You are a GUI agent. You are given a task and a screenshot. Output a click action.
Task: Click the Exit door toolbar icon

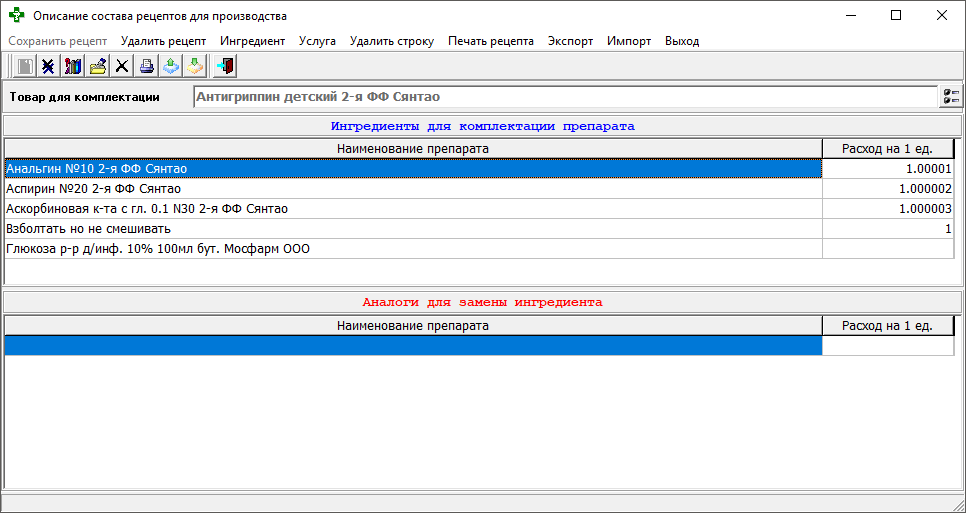[x=225, y=65]
